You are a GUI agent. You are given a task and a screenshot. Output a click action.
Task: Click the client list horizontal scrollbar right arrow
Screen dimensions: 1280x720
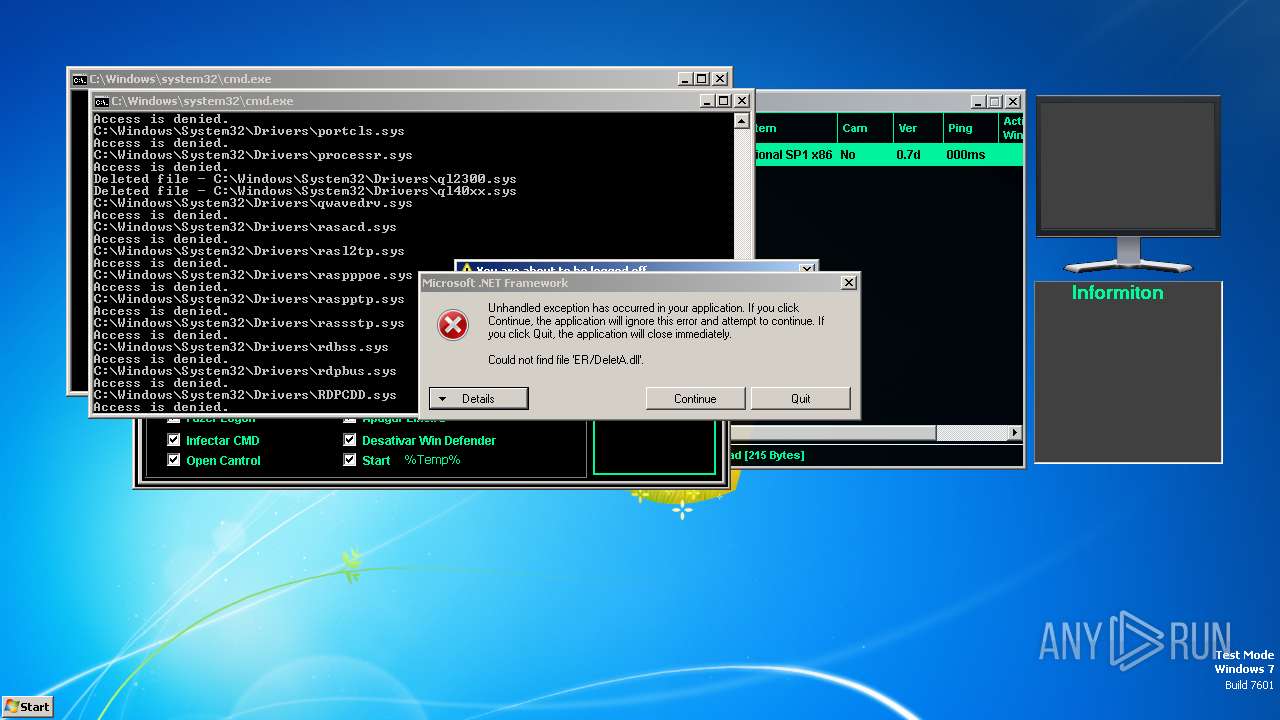pos(1015,433)
